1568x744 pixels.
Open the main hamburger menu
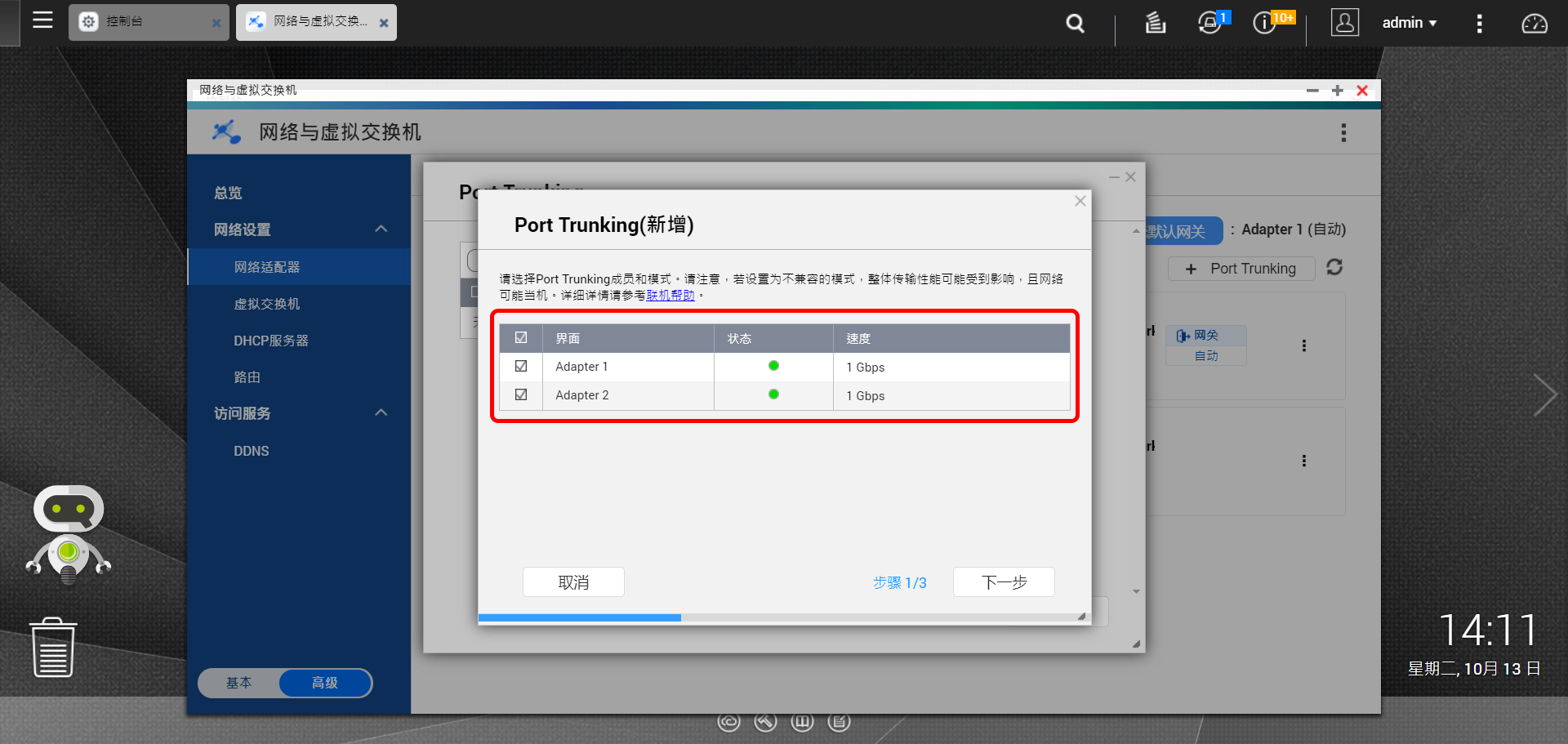pos(42,20)
